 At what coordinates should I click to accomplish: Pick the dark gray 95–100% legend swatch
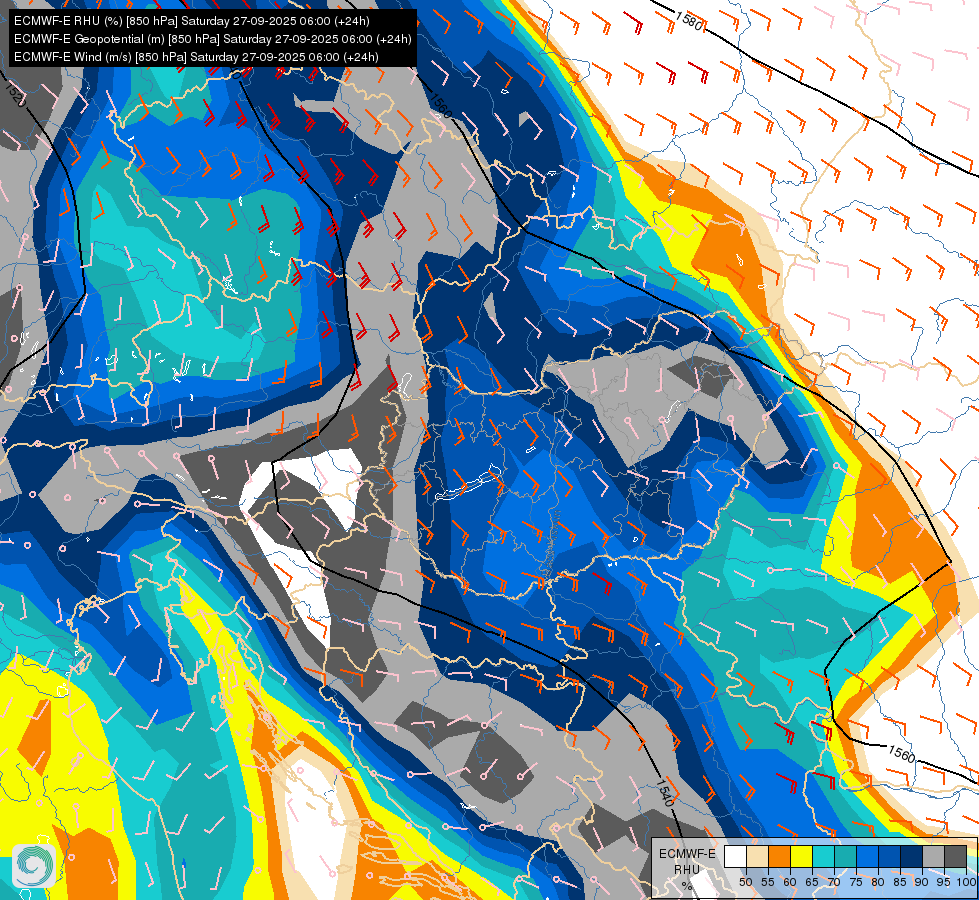955,856
